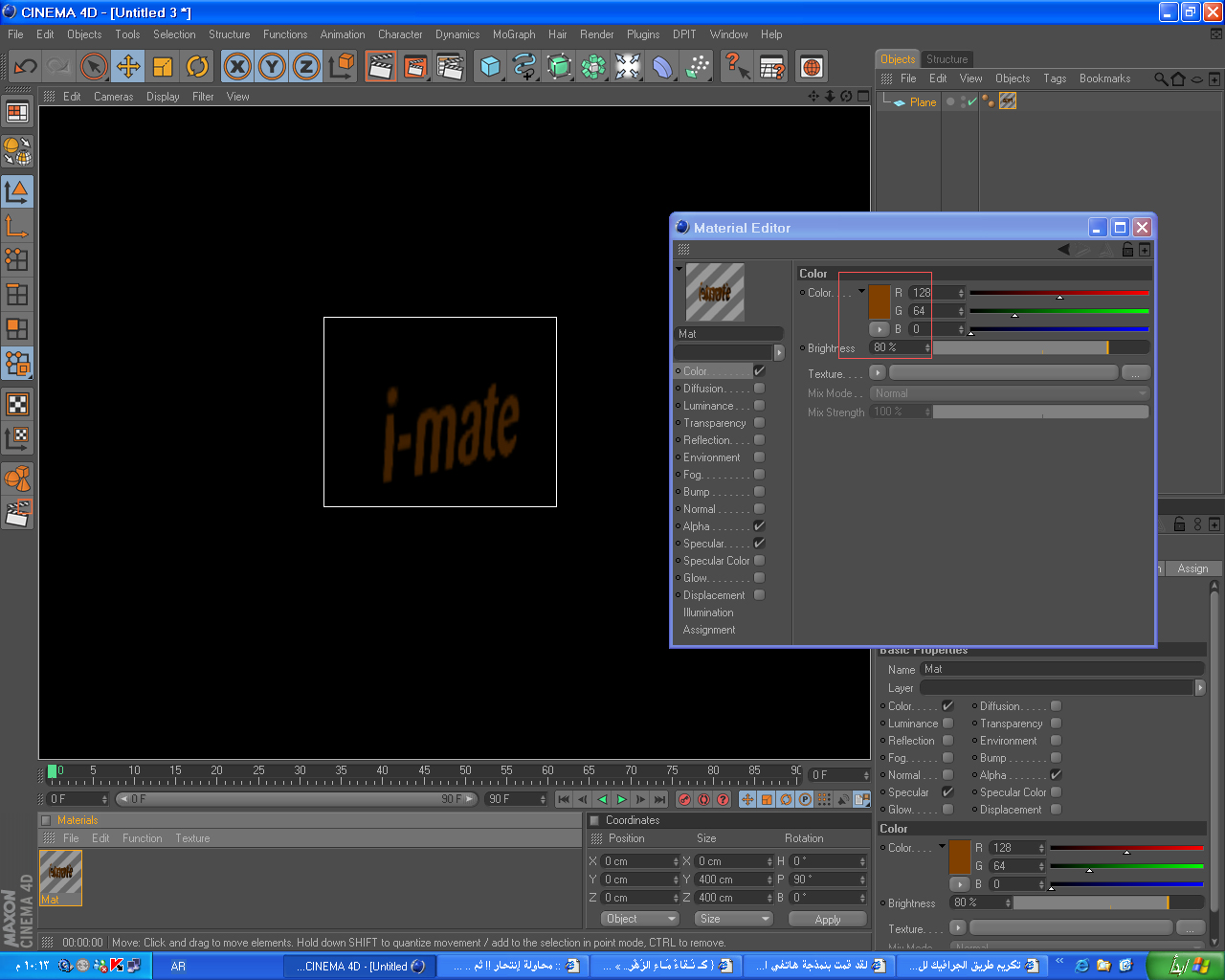Click the red R slider in Material Editor

click(1058, 293)
